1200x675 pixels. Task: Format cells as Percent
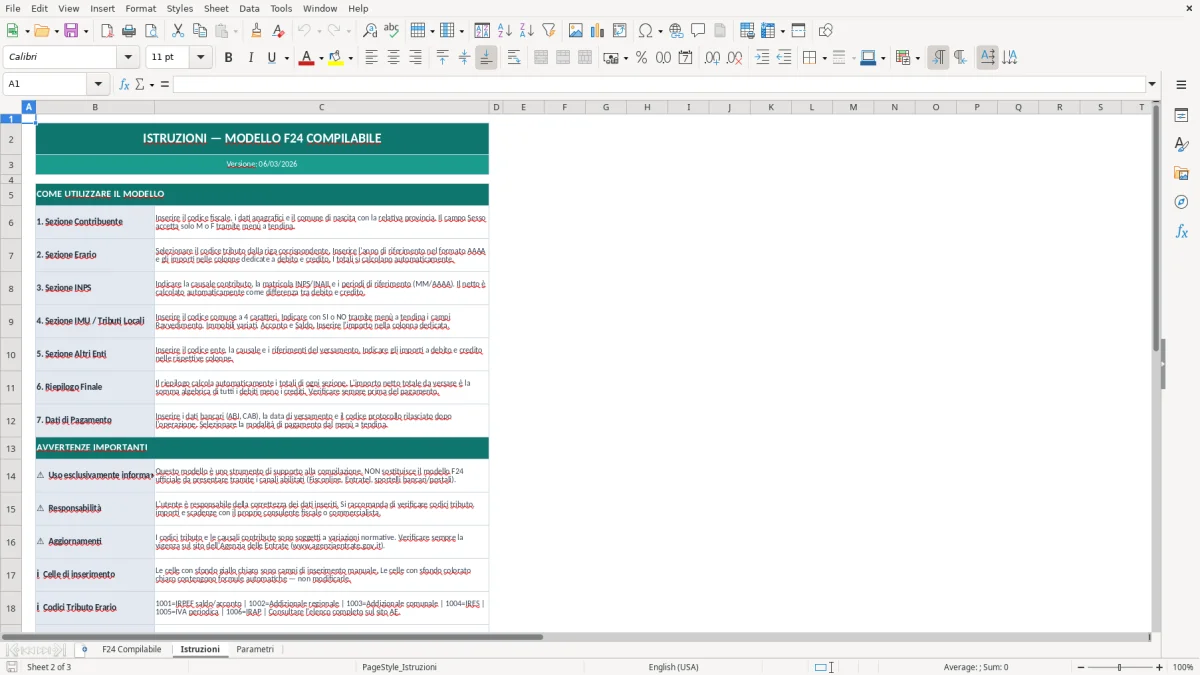pyautogui.click(x=642, y=58)
